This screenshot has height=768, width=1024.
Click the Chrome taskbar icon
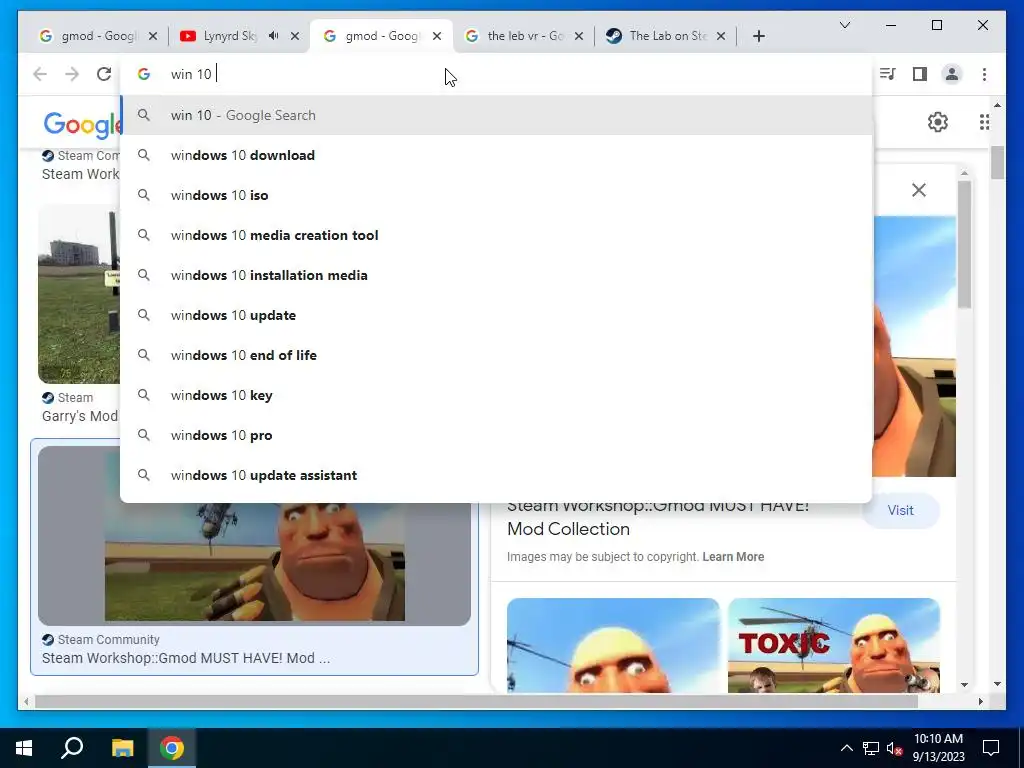point(172,748)
